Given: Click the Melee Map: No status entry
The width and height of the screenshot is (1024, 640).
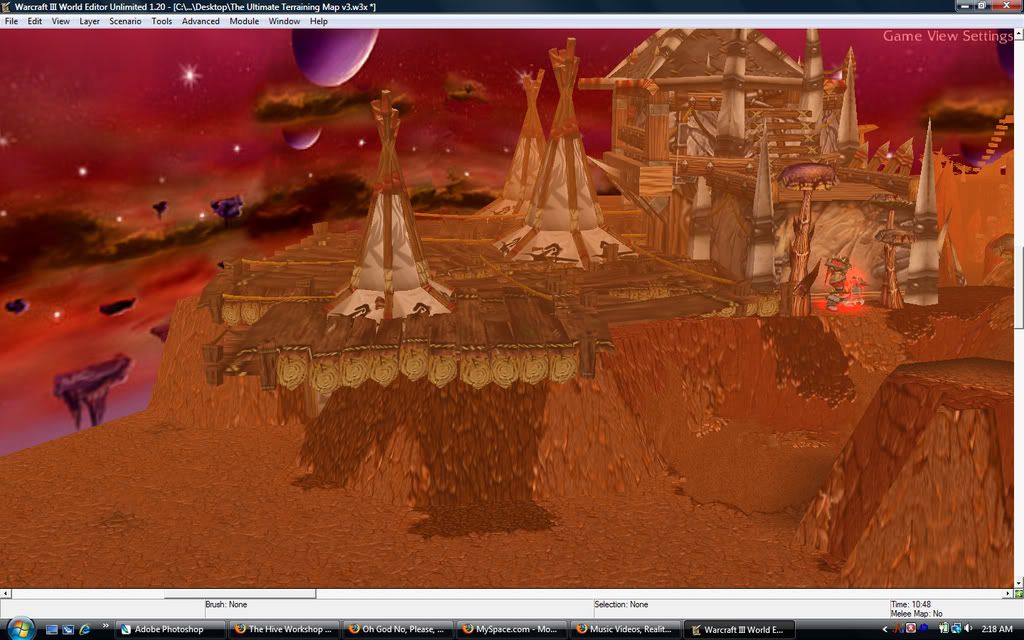Looking at the screenshot, I should coord(916,614).
